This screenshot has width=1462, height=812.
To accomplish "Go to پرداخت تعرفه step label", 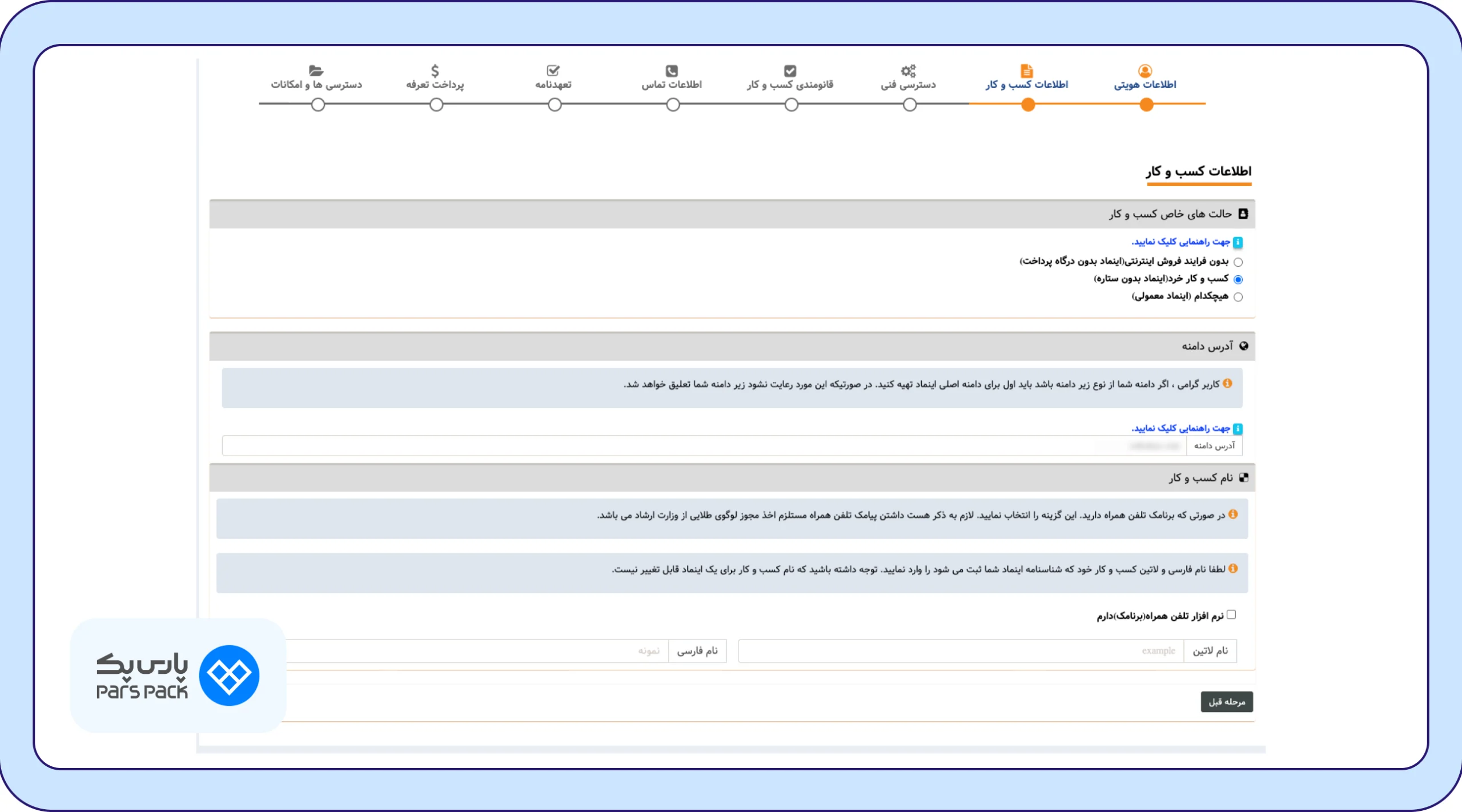I will [435, 85].
